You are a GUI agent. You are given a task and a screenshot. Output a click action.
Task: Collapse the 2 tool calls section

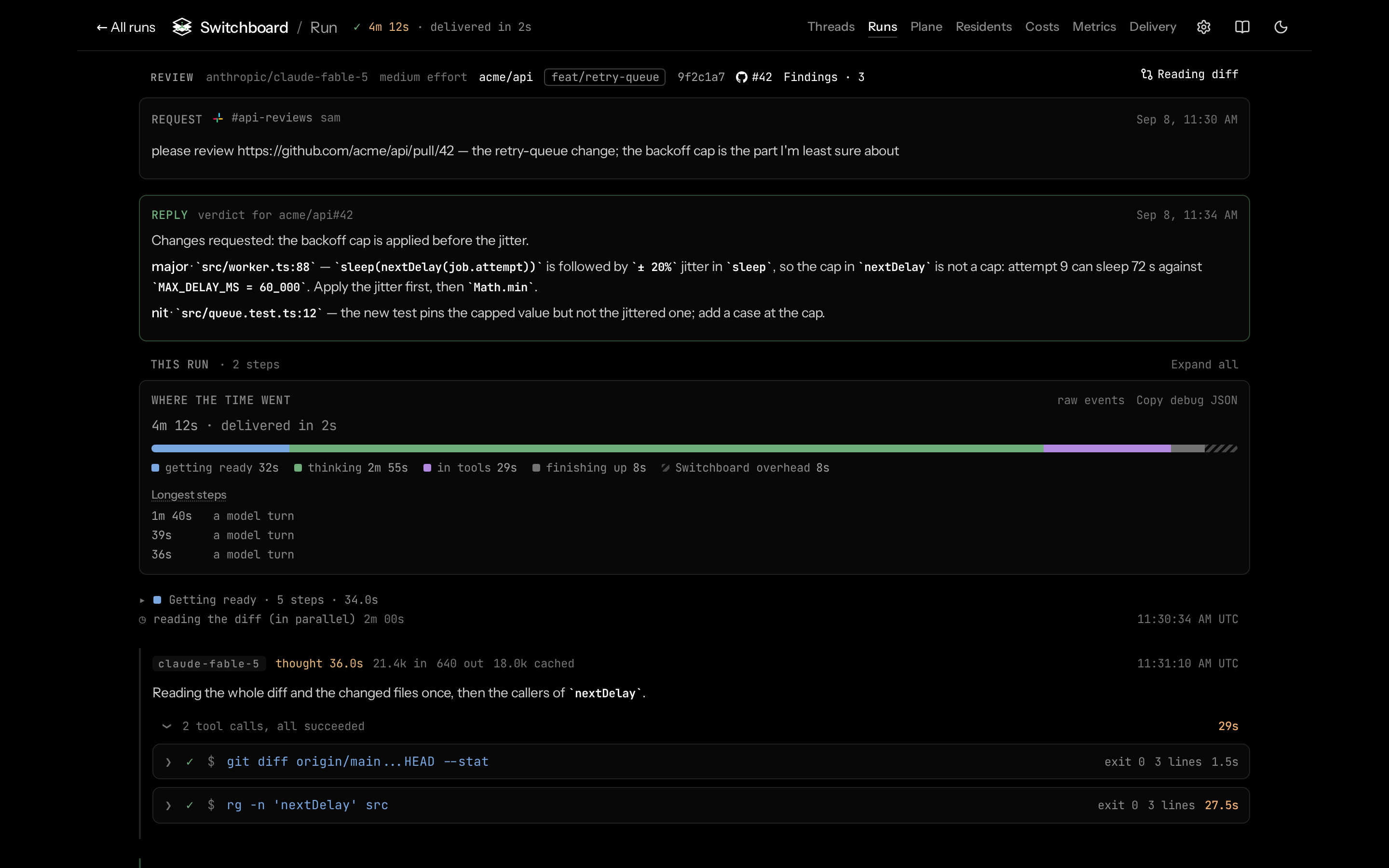click(166, 726)
